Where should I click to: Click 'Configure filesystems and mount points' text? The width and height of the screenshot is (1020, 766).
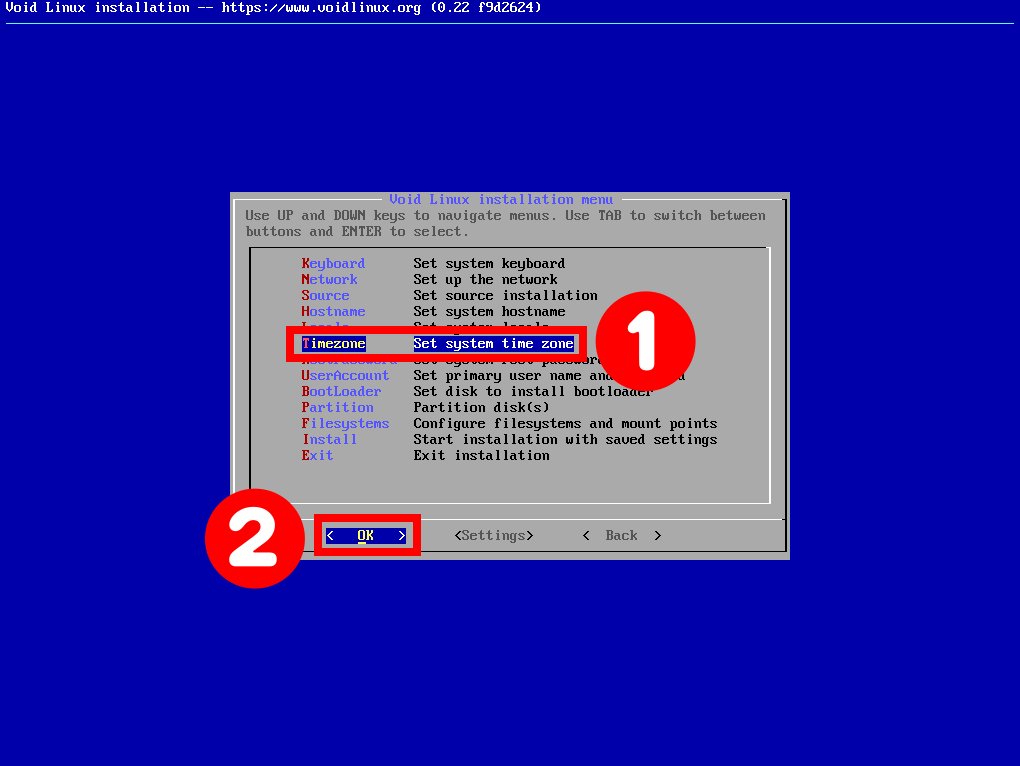(x=565, y=423)
